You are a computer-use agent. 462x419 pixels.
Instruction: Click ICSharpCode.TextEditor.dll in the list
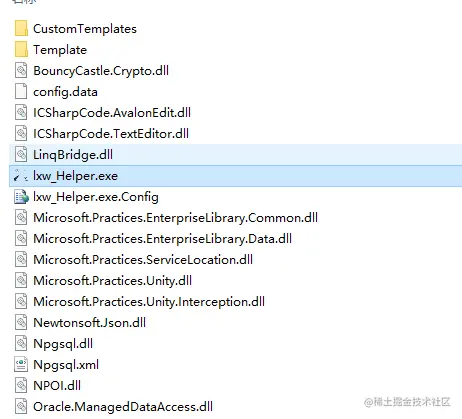[x=111, y=134]
